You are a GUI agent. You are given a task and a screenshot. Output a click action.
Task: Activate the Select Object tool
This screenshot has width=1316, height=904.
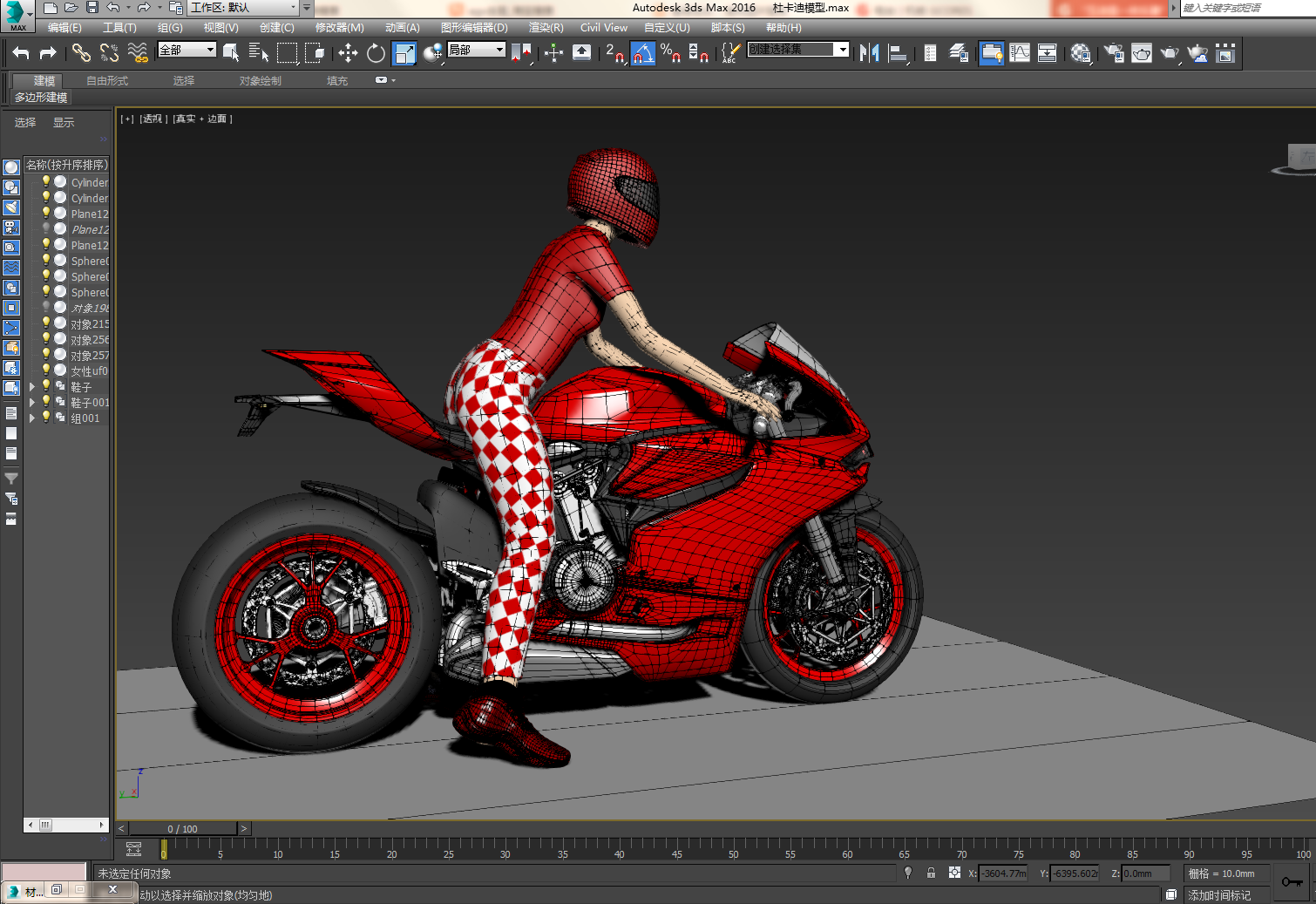[x=231, y=53]
